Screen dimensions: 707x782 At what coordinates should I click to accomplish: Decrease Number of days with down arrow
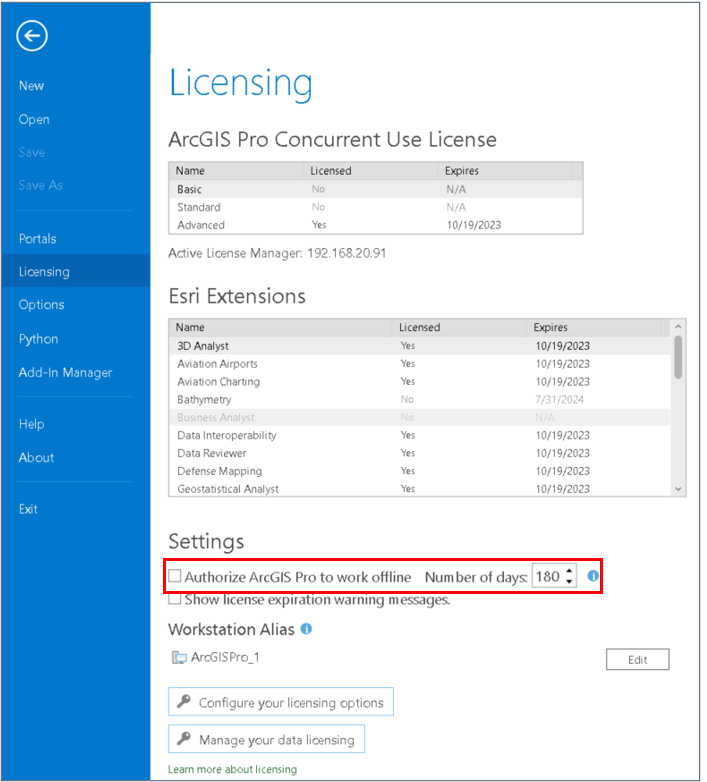pos(569,582)
